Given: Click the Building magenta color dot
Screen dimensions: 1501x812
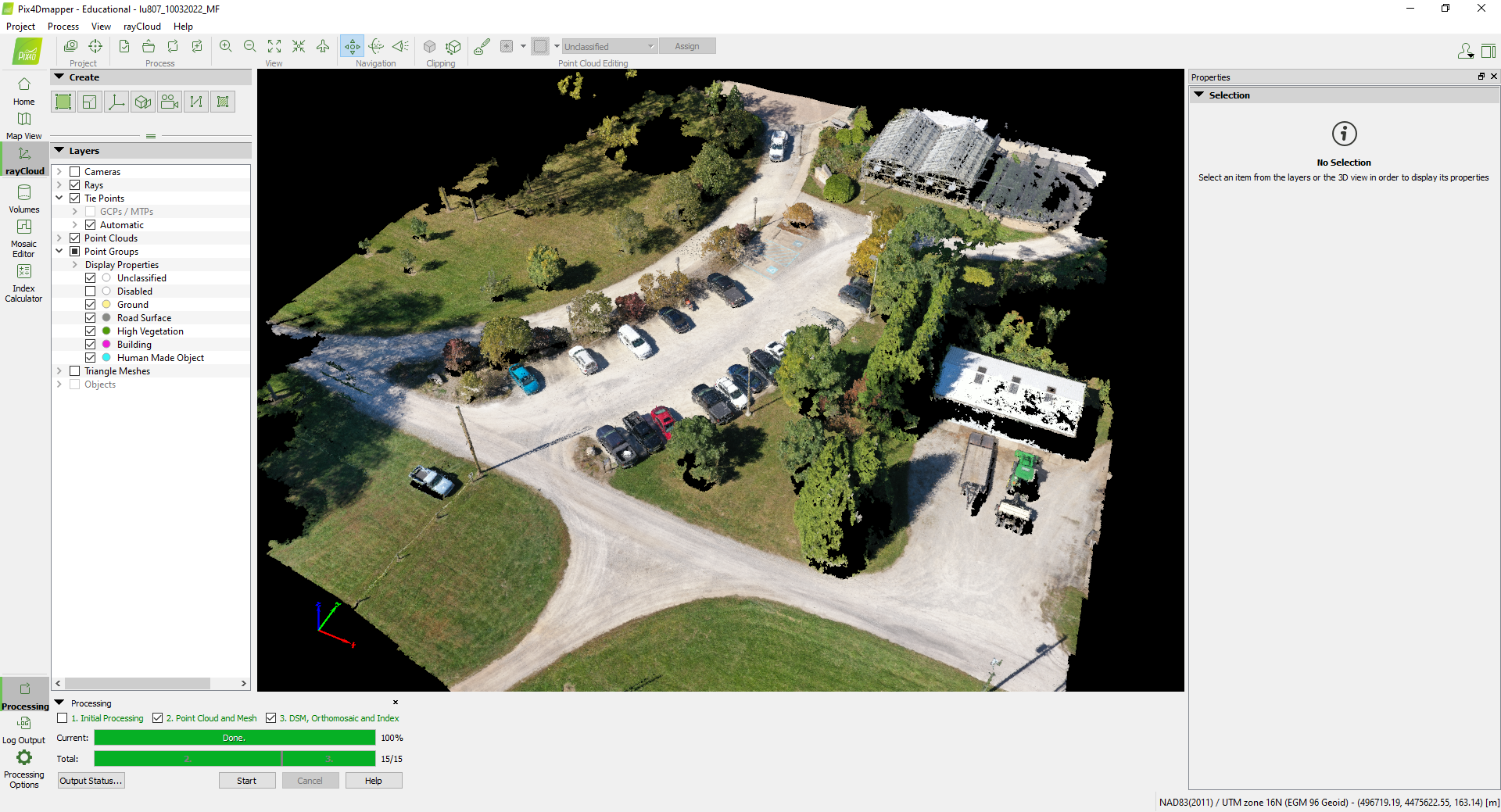Looking at the screenshot, I should 106,345.
